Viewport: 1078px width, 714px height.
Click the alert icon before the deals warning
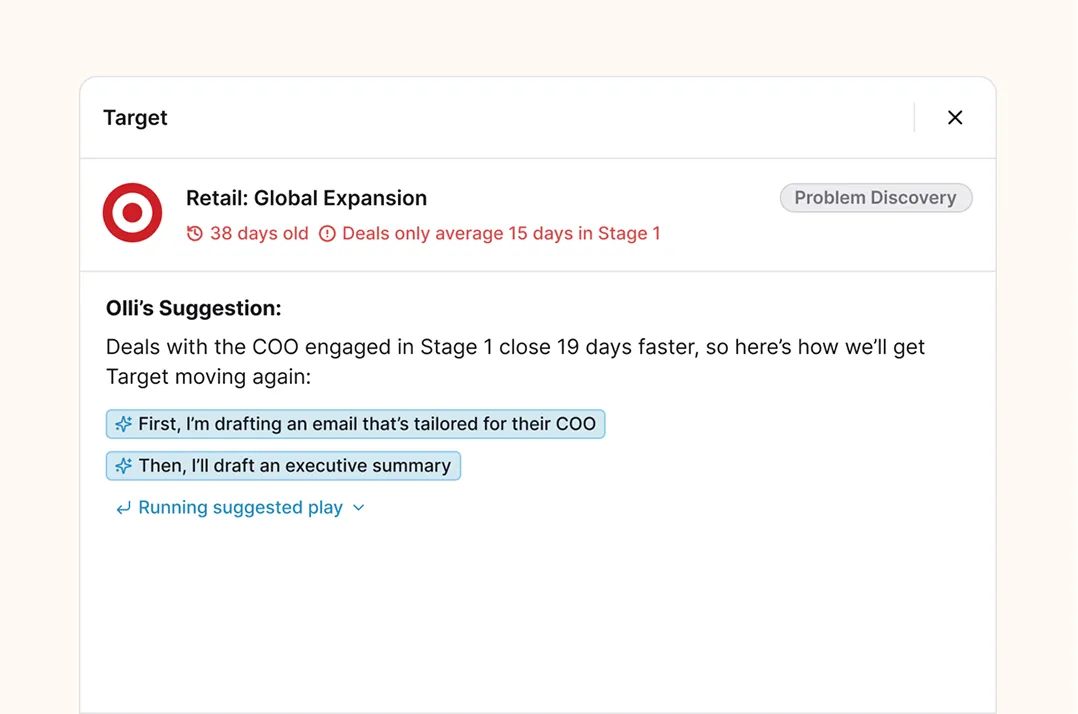327,233
